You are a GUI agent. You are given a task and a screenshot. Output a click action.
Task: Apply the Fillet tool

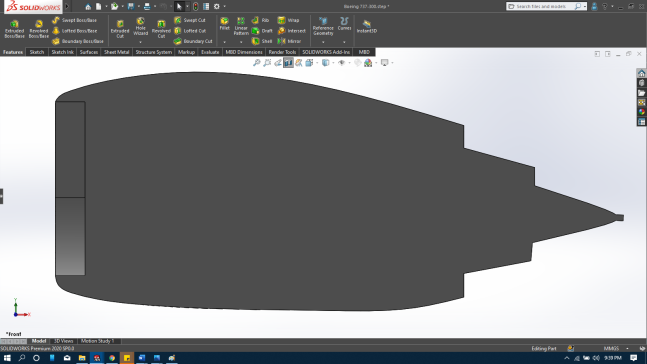(224, 24)
